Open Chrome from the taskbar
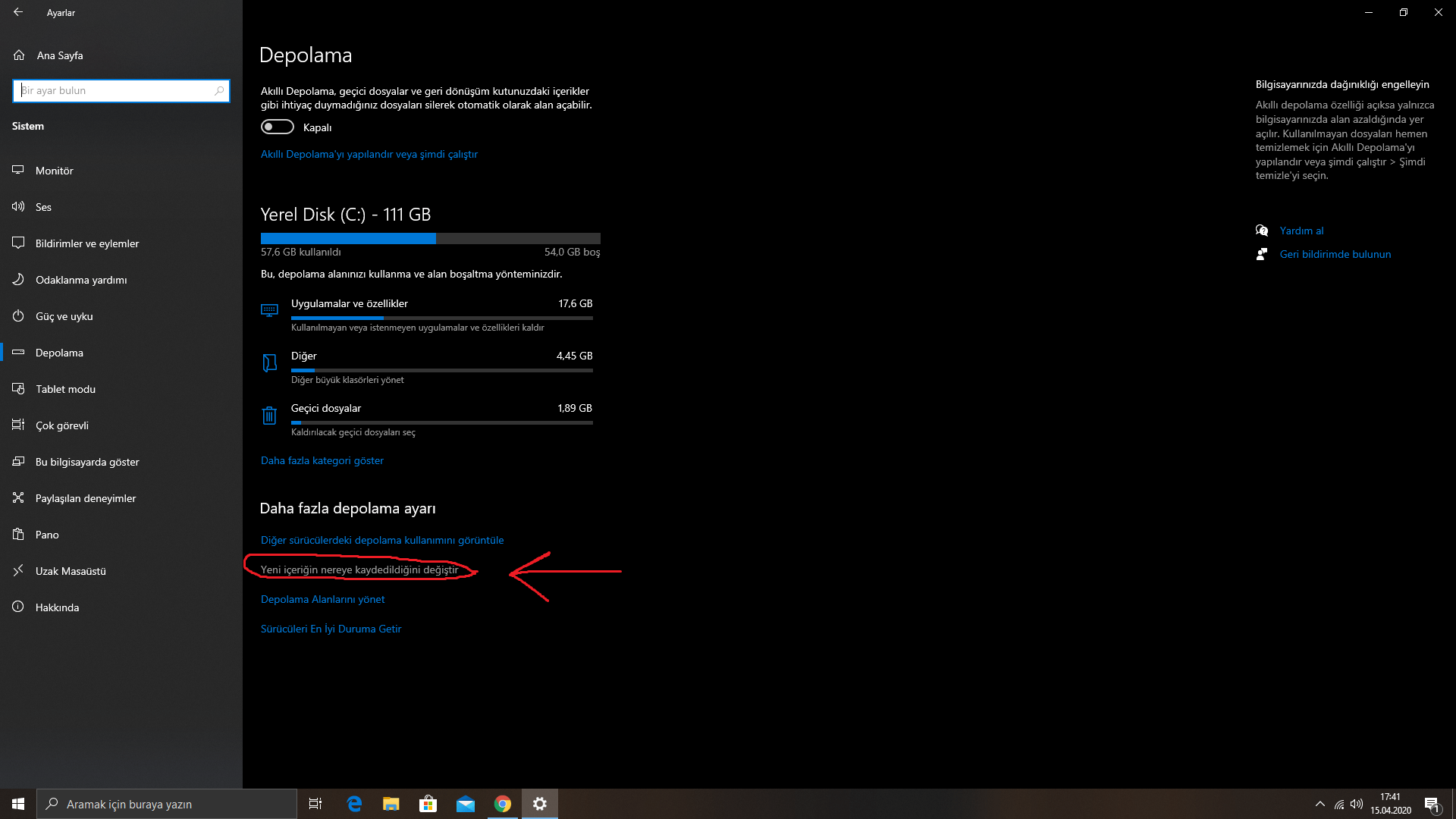1456x819 pixels. coord(502,804)
